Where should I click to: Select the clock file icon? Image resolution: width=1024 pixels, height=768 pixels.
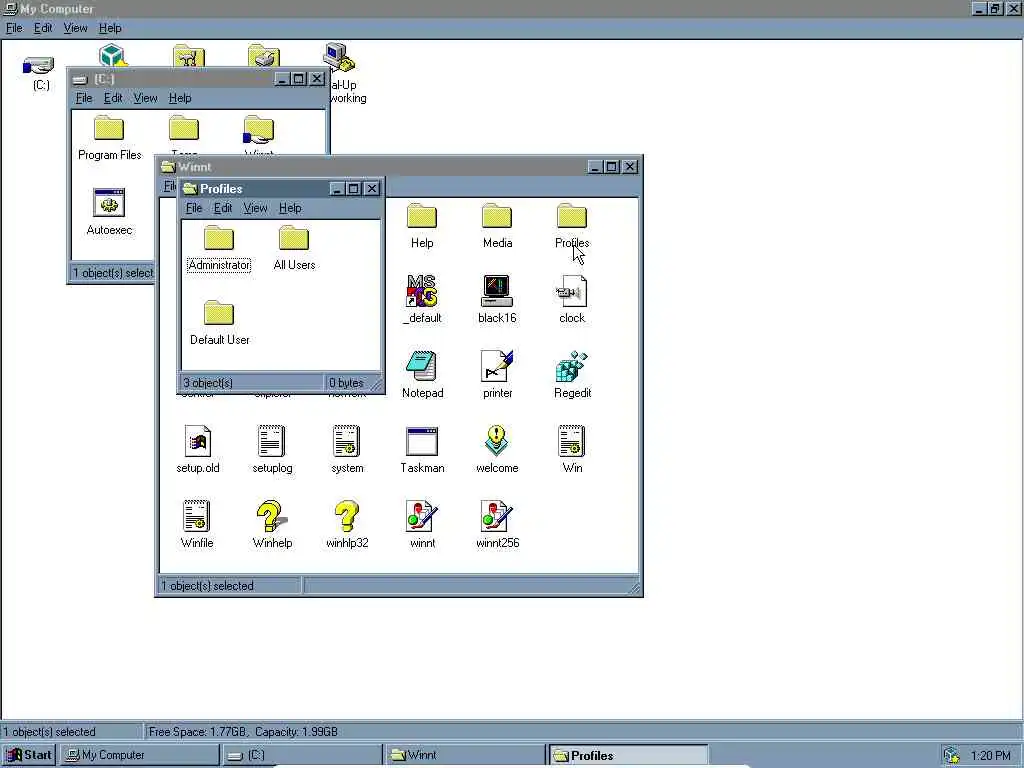pyautogui.click(x=572, y=300)
